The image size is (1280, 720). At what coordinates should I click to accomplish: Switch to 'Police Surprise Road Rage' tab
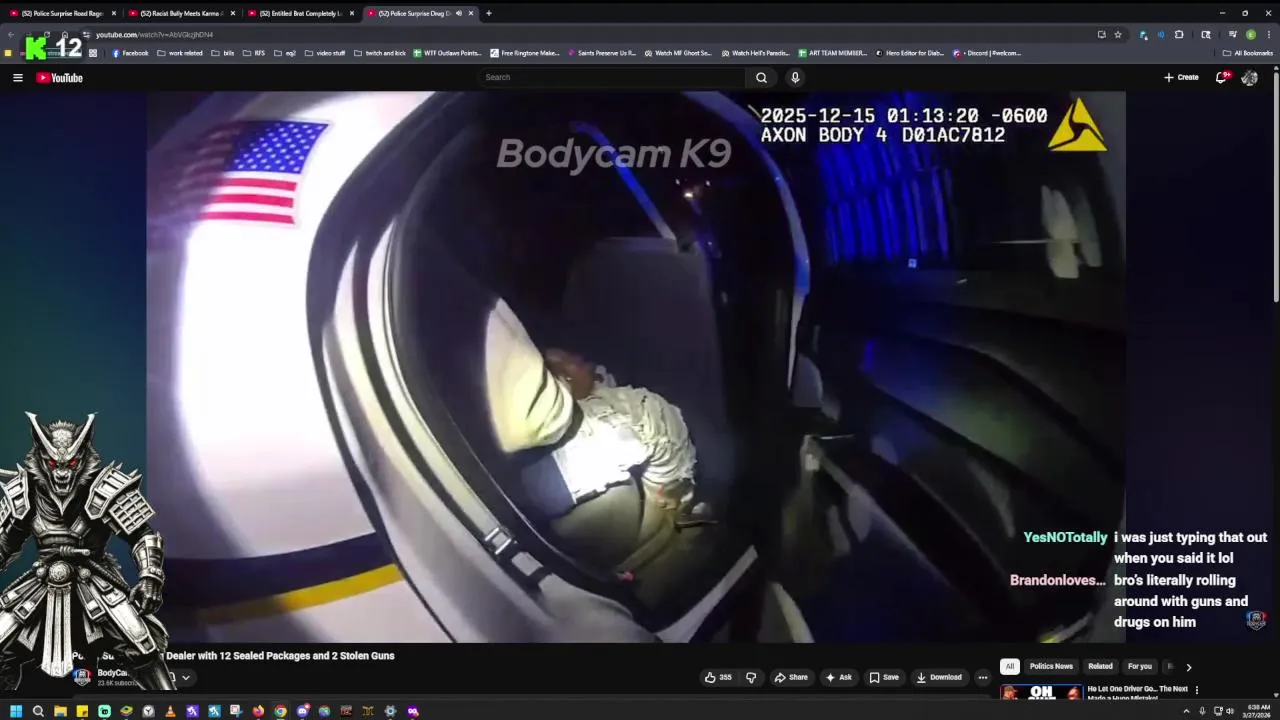point(60,13)
